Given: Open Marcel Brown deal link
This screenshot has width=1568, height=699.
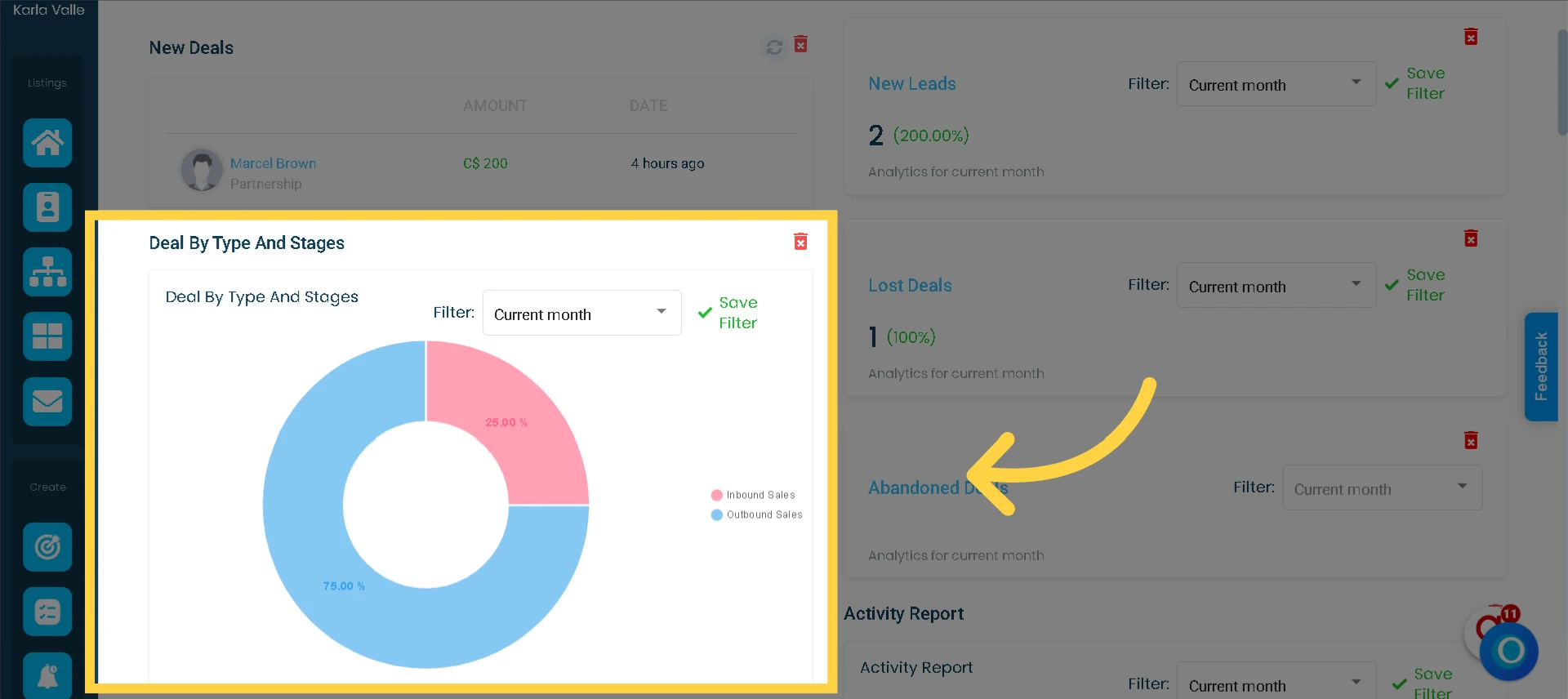Looking at the screenshot, I should point(273,163).
